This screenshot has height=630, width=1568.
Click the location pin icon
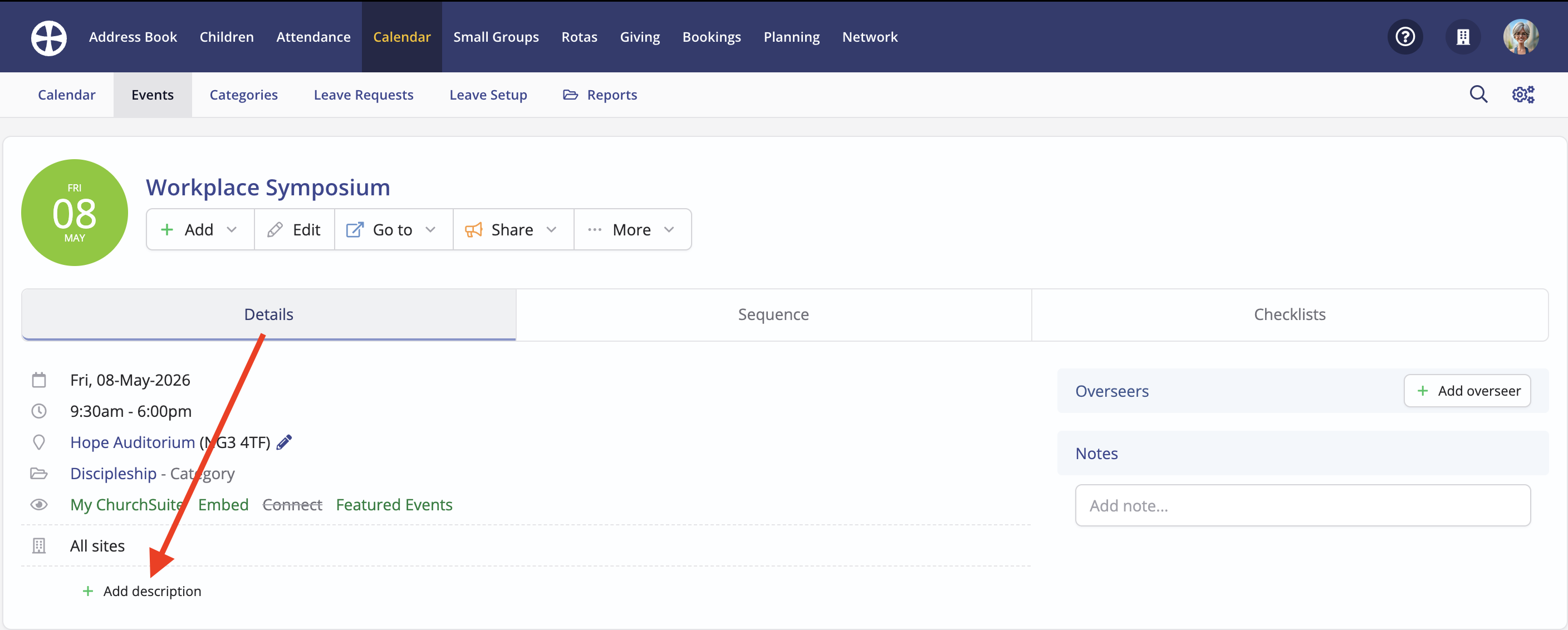(39, 442)
